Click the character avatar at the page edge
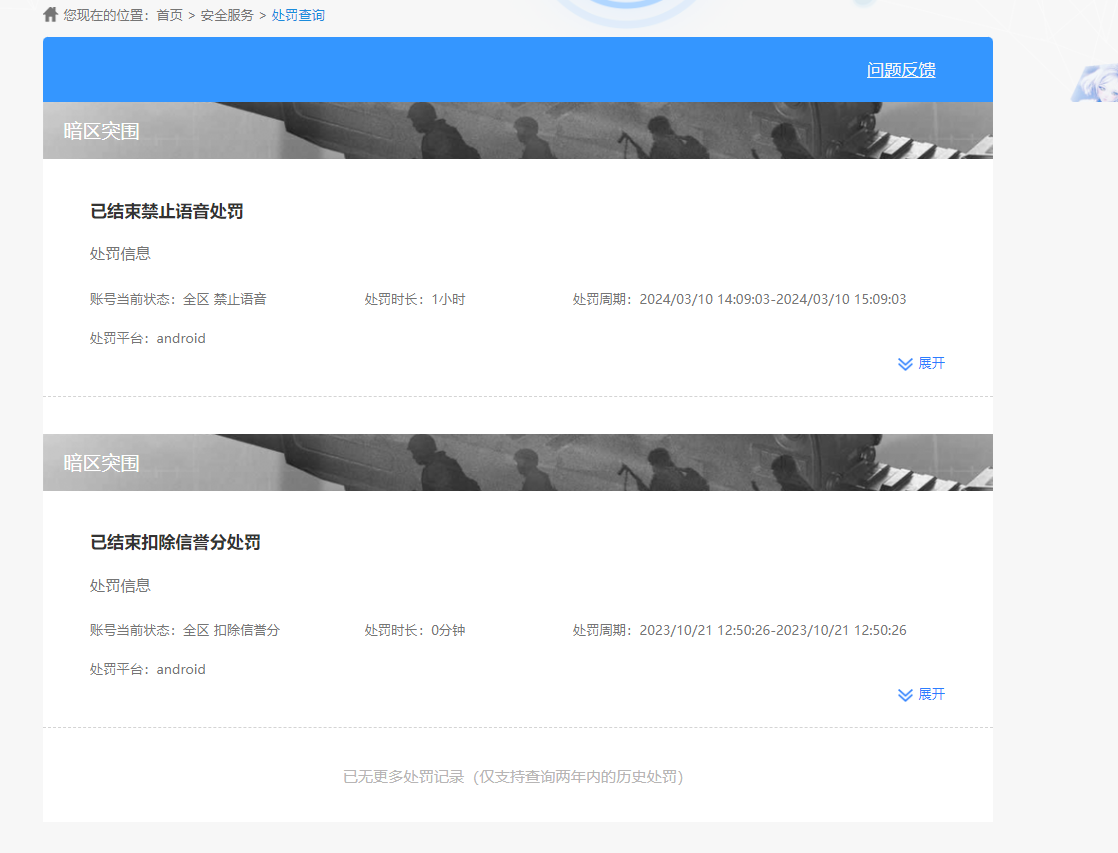Viewport: 1118px width, 853px height. 1095,83
